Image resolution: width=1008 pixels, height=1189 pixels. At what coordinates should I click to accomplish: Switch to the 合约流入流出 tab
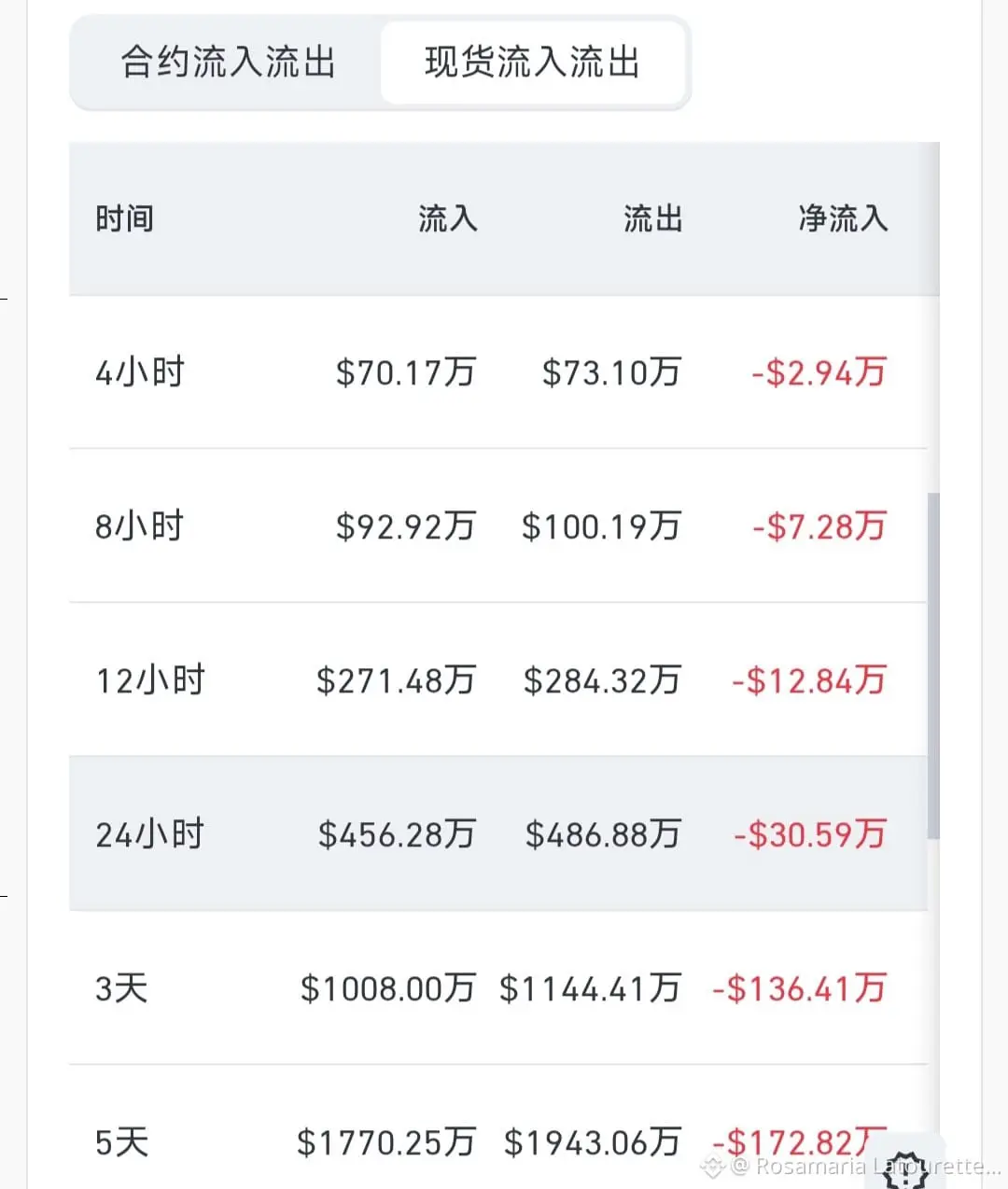click(x=228, y=63)
